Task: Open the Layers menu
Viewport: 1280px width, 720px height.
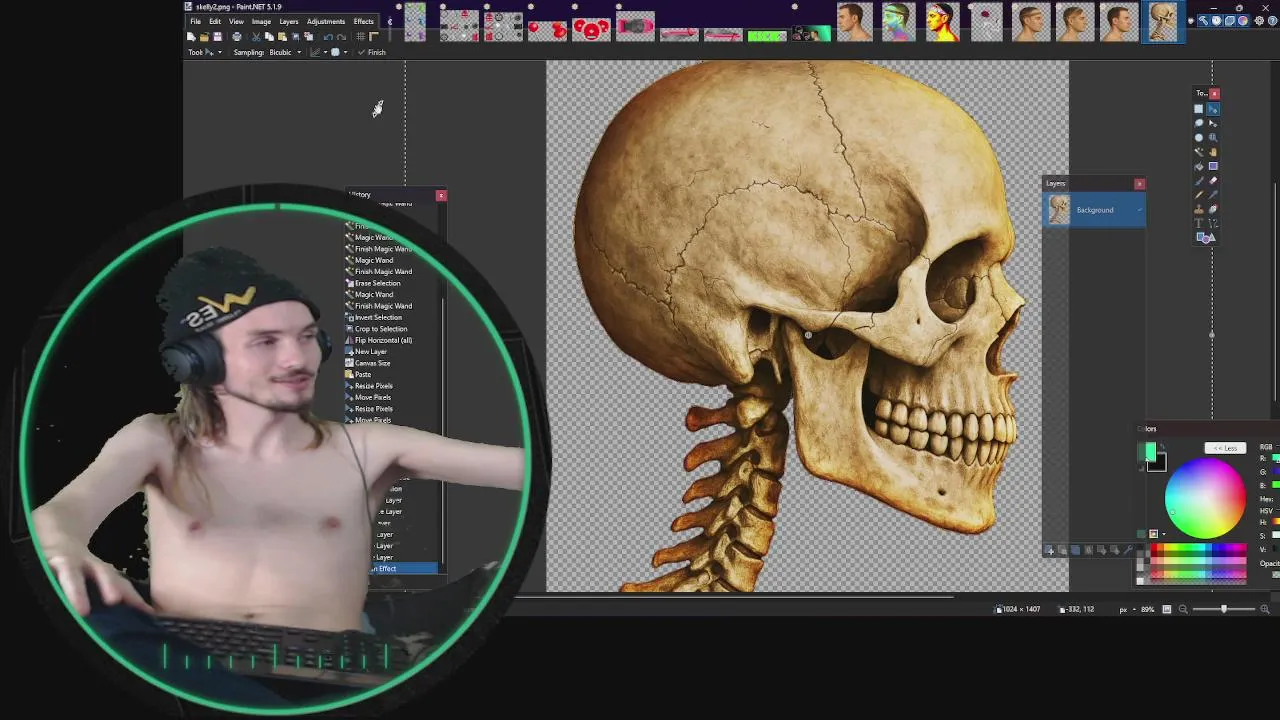Action: pos(289,21)
